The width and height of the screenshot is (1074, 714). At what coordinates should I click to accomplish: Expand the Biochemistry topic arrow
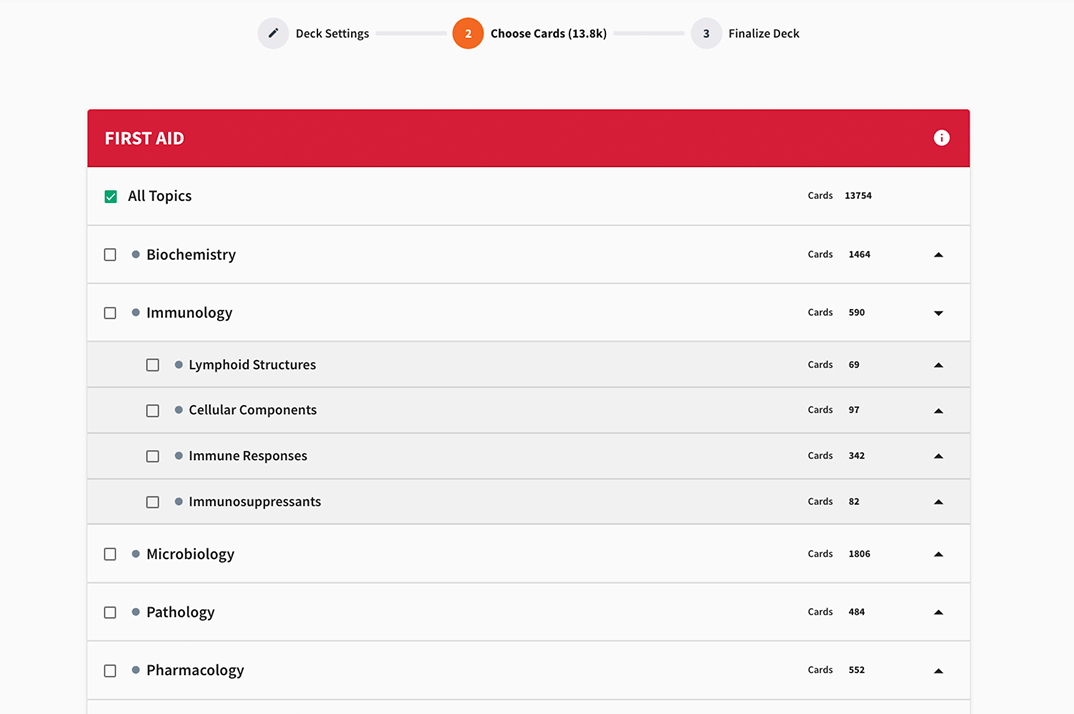(938, 255)
